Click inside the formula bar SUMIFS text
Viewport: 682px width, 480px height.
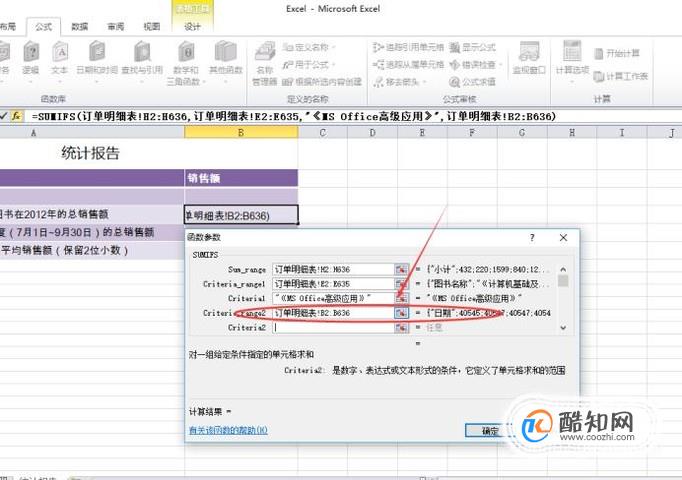294,117
